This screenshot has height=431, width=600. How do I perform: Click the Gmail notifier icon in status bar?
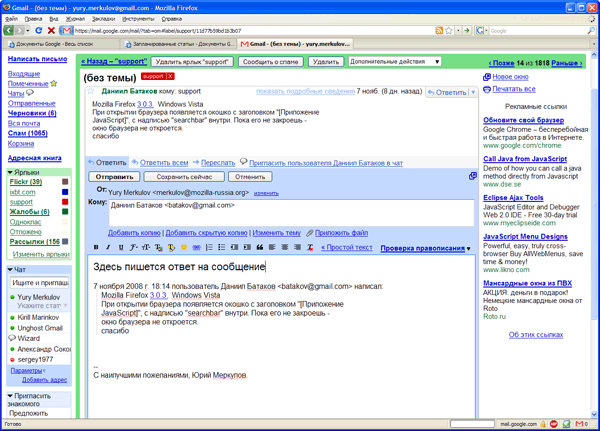(x=581, y=424)
